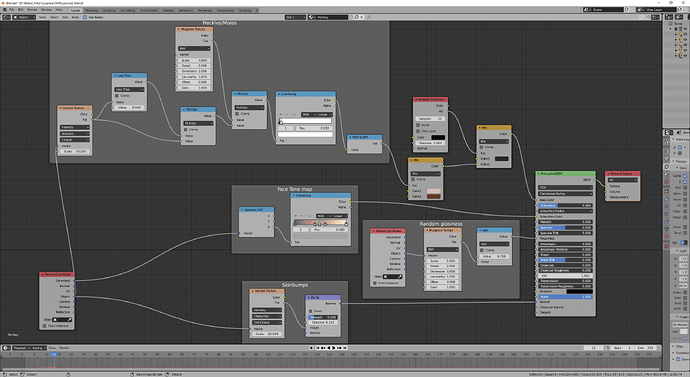The image size is (690, 377).
Task: Open the Keying popover in the timeline
Action: click(38, 348)
